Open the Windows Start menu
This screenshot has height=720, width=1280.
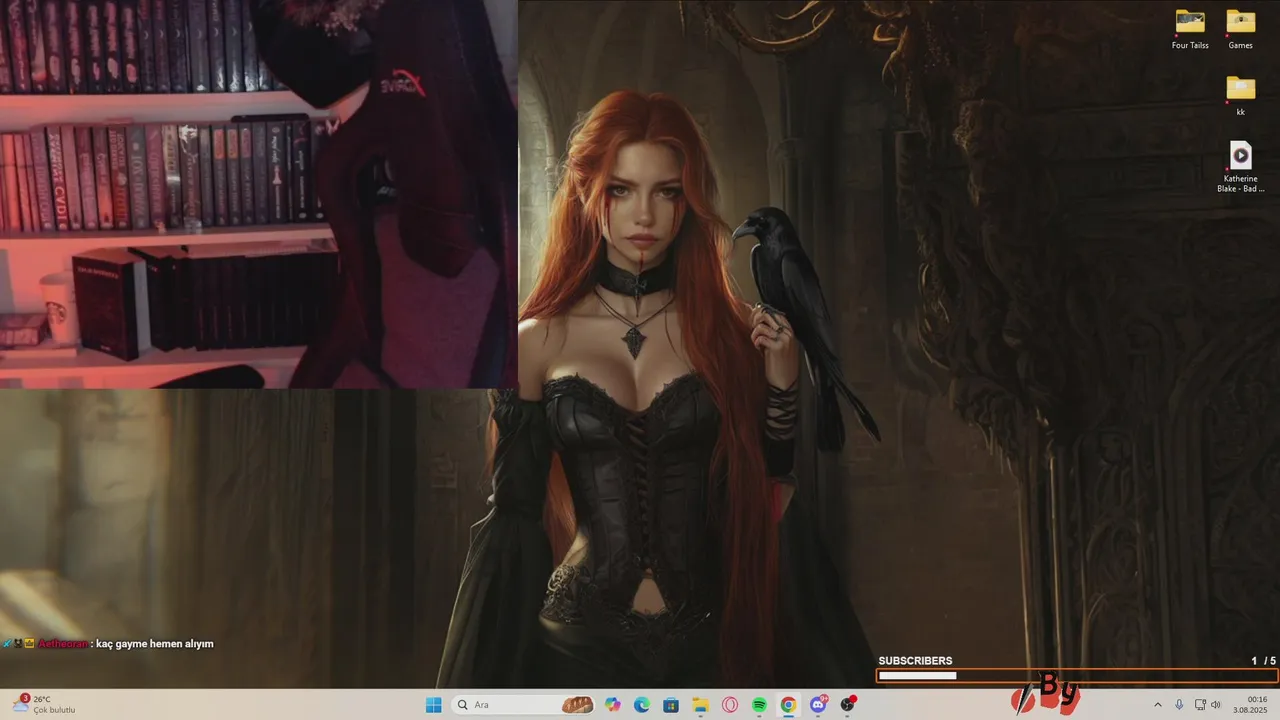tap(434, 705)
